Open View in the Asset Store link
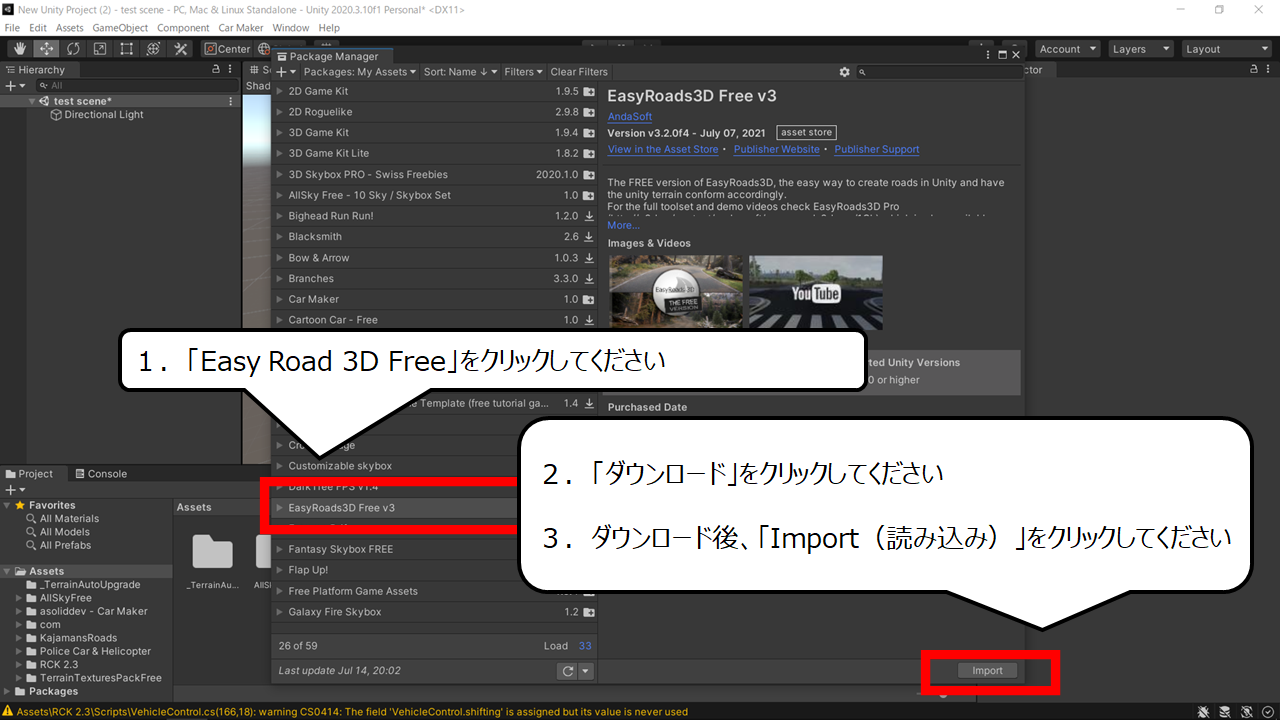1280x720 pixels. coord(663,149)
